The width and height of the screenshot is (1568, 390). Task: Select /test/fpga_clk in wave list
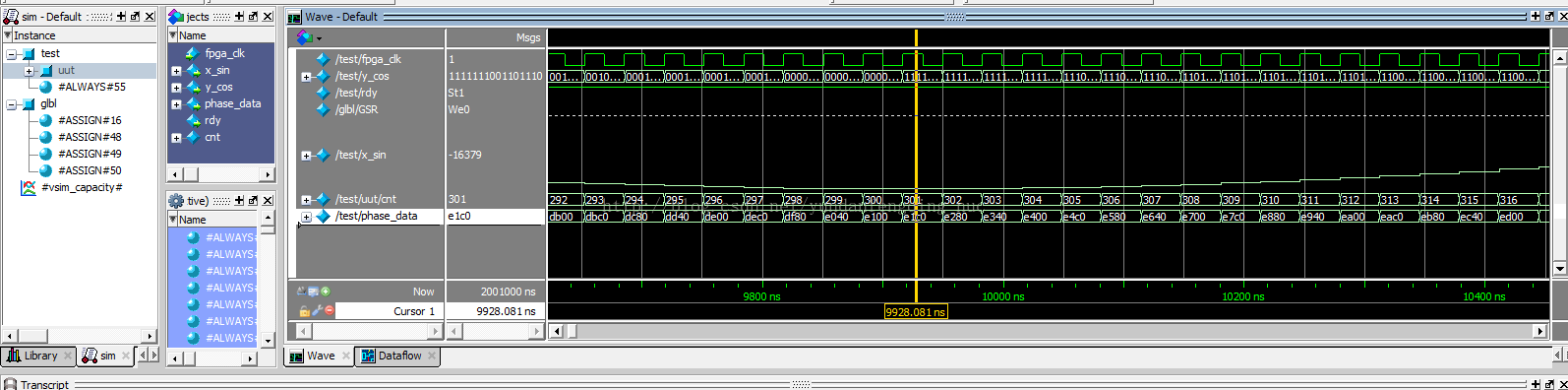point(368,59)
